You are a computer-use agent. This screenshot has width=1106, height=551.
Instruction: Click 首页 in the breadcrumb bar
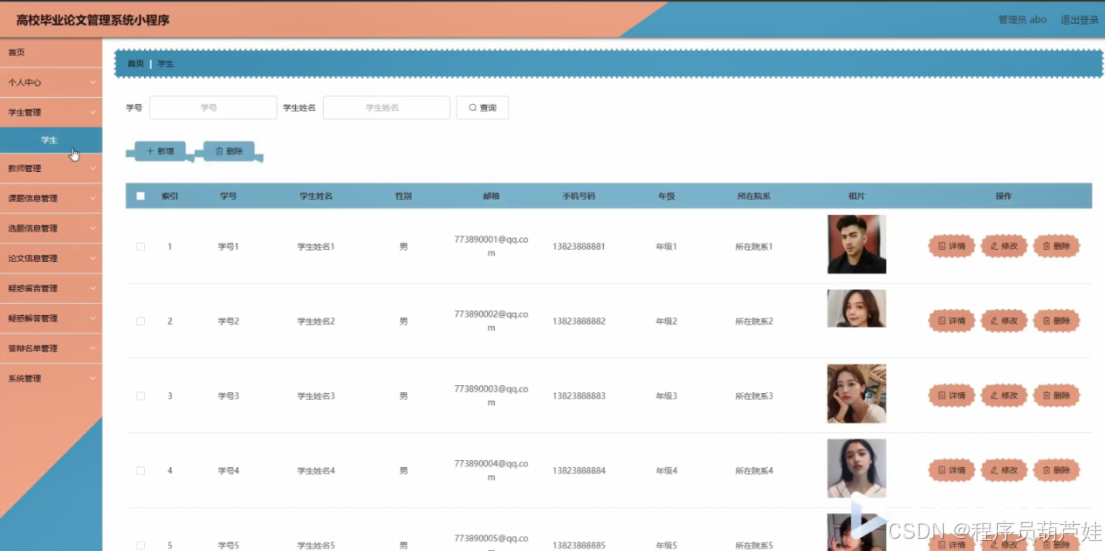point(135,63)
